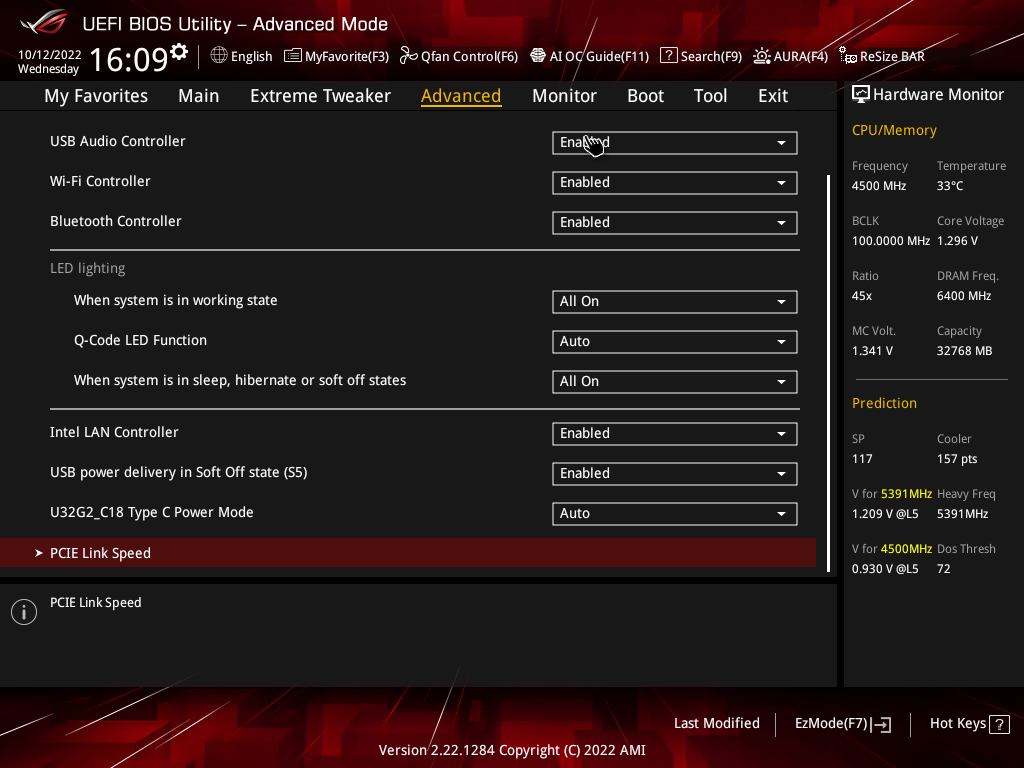Launch AI OC Guide brain icon
Viewport: 1024px width, 768px height.
[x=537, y=56]
